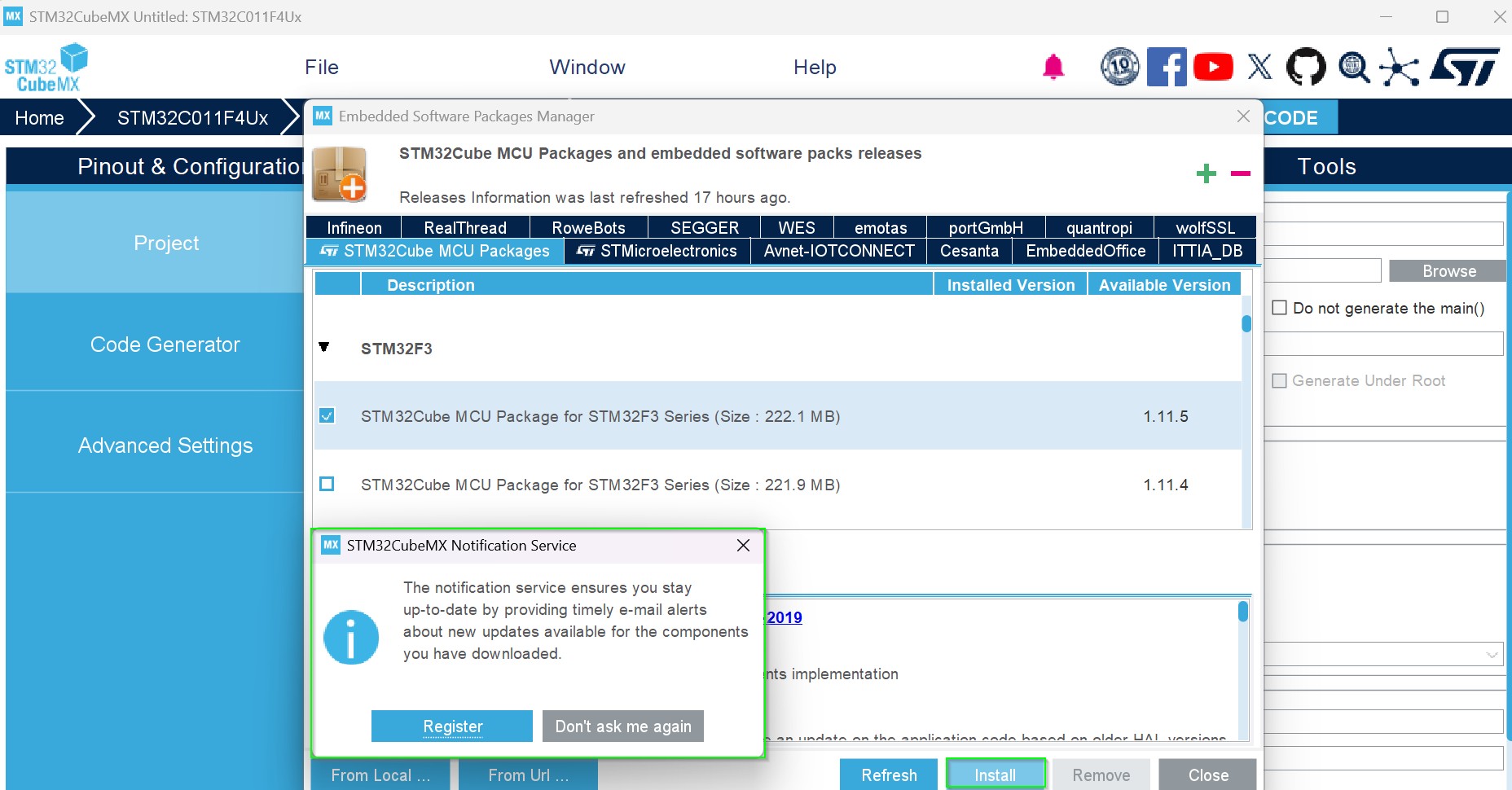This screenshot has width=1512, height=790.
Task: Switch to the SEGGER tab
Action: tap(705, 227)
